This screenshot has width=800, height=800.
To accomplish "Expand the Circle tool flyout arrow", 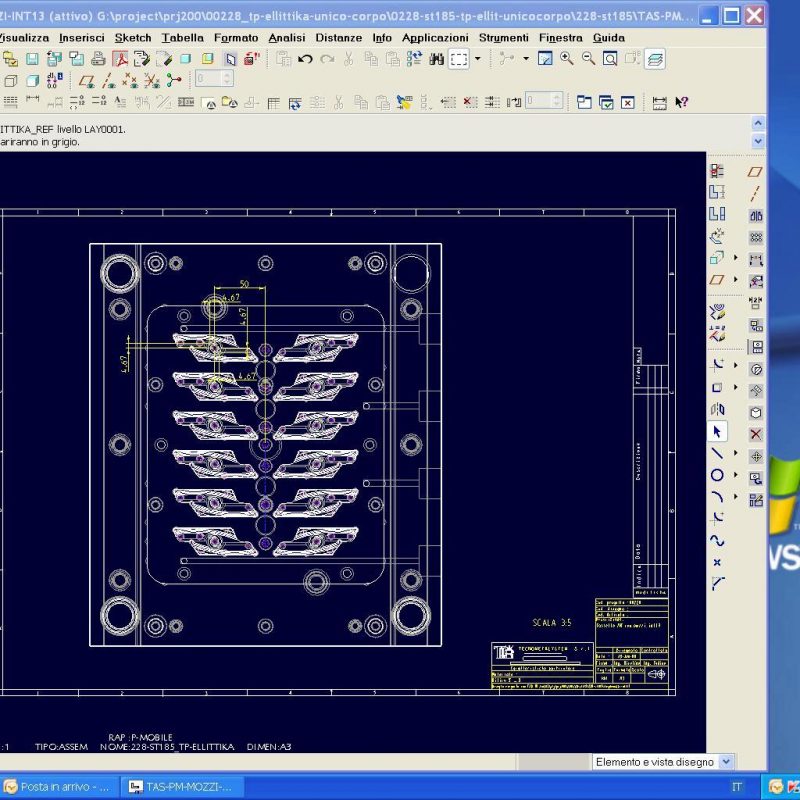I will point(735,474).
